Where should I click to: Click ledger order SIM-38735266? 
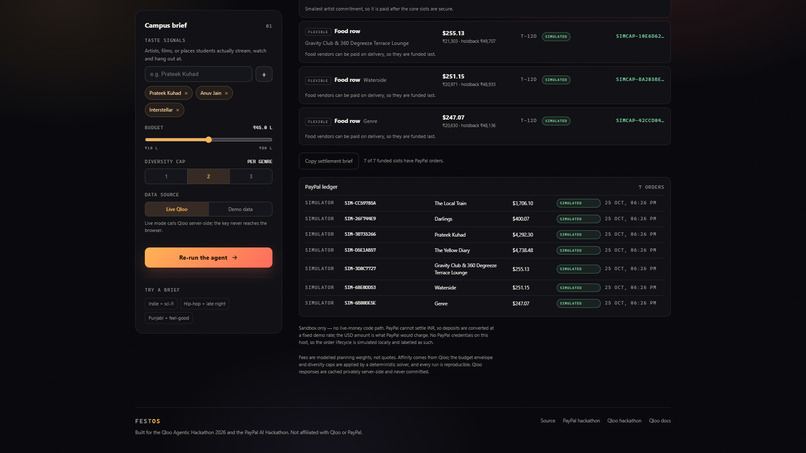360,234
